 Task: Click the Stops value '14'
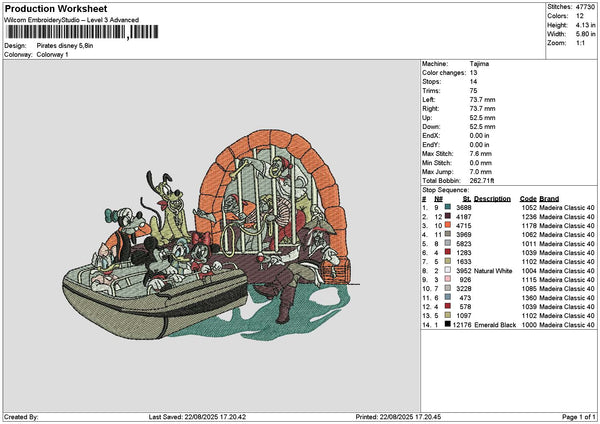point(473,82)
